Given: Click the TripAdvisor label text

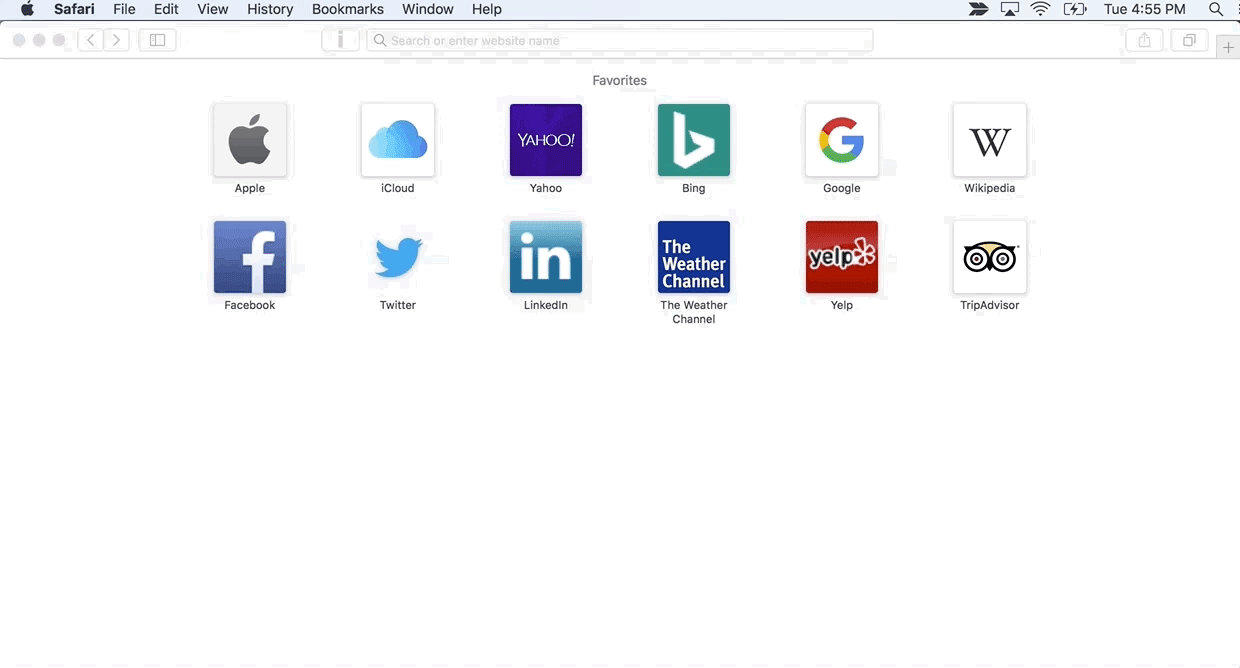Looking at the screenshot, I should (x=990, y=305).
